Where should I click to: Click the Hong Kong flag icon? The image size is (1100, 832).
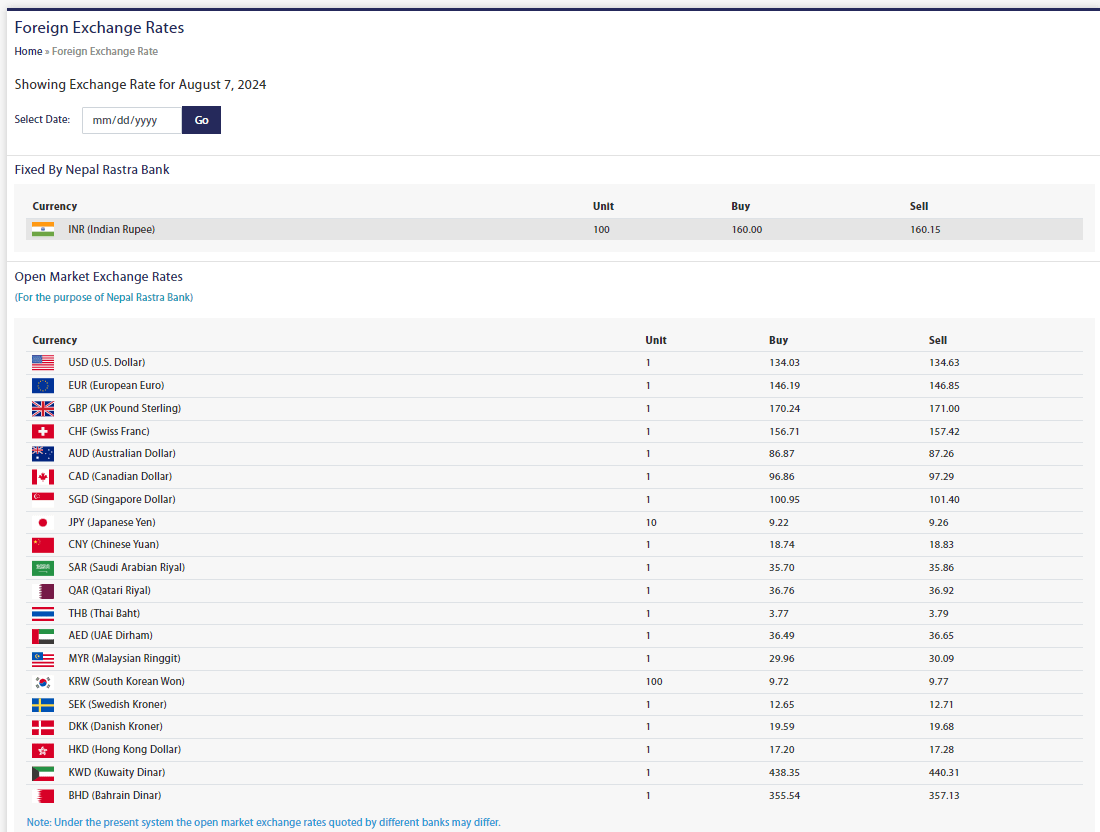(43, 750)
